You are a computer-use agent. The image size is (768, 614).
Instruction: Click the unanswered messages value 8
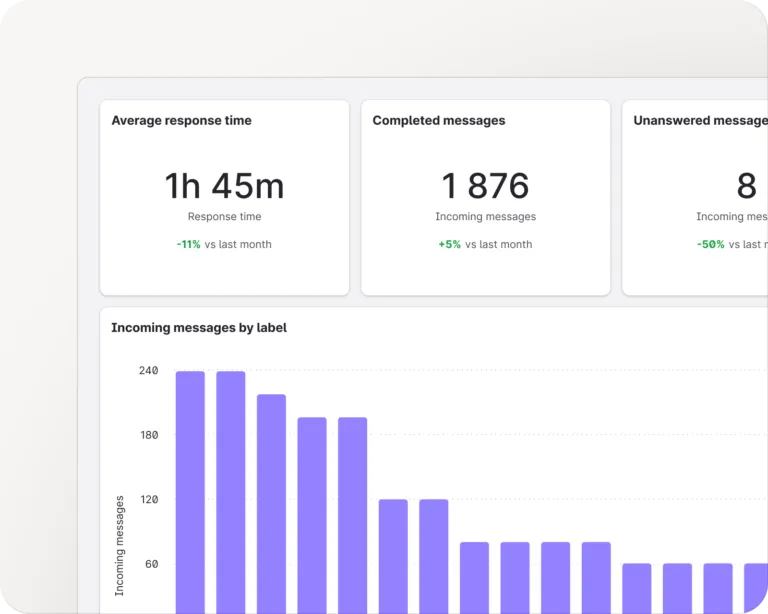(x=746, y=186)
